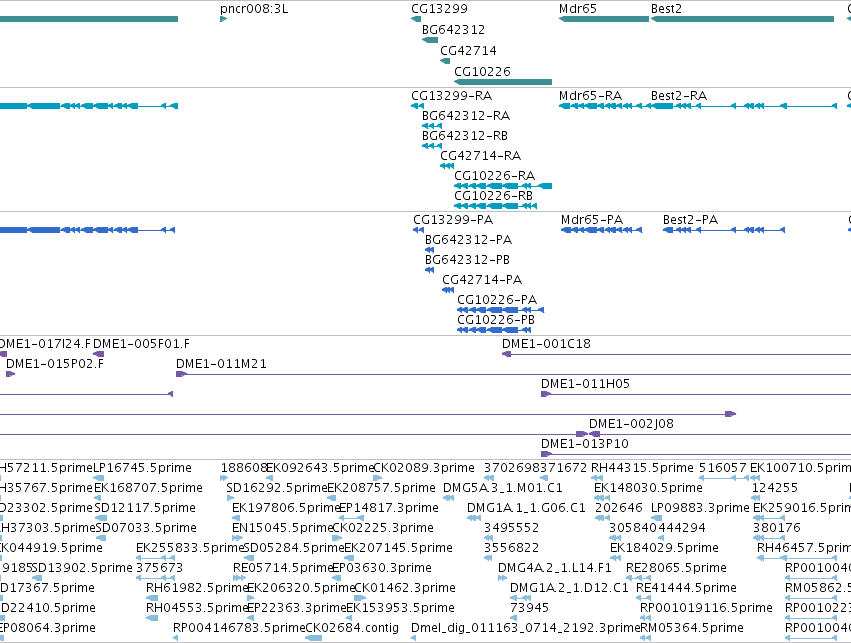Click the Mdr65 gene bar
Image resolution: width=851 pixels, height=643 pixels.
coord(604,19)
